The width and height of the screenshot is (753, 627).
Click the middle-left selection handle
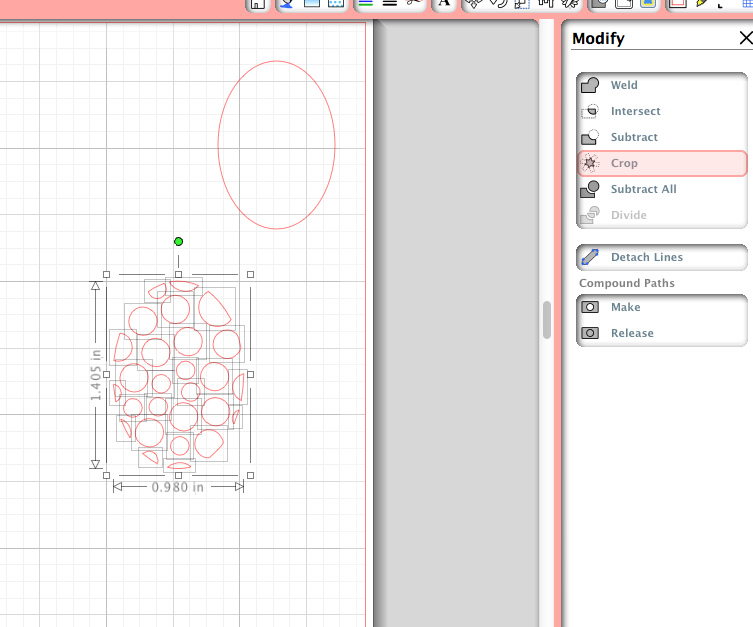pos(107,374)
